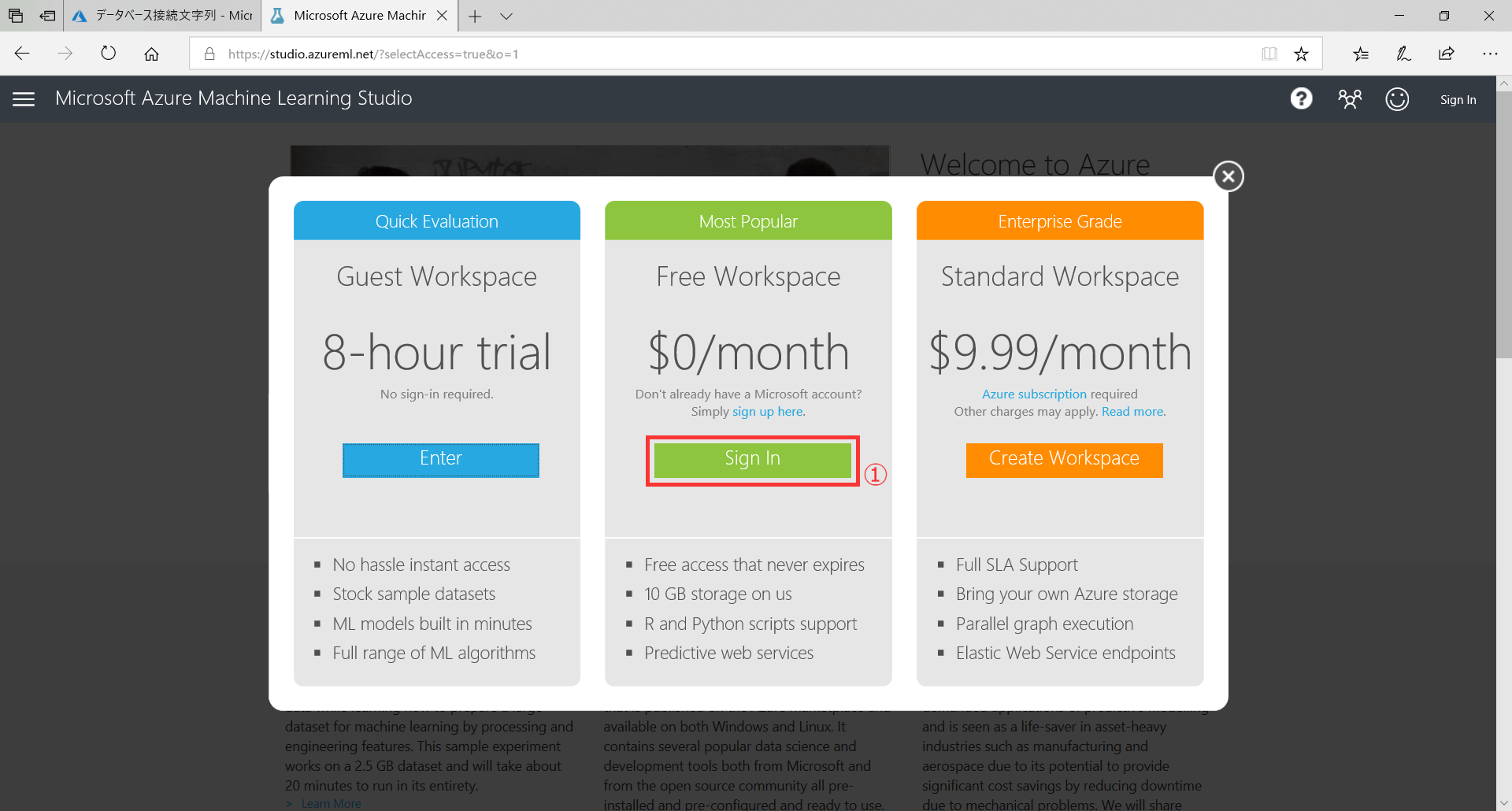Add web notes pen icon

click(x=1403, y=54)
